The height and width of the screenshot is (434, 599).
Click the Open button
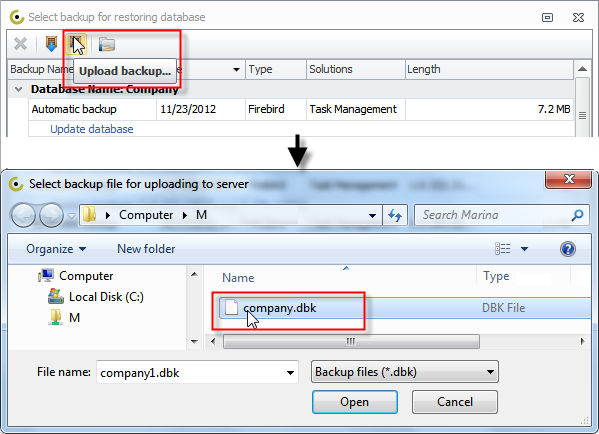point(355,402)
